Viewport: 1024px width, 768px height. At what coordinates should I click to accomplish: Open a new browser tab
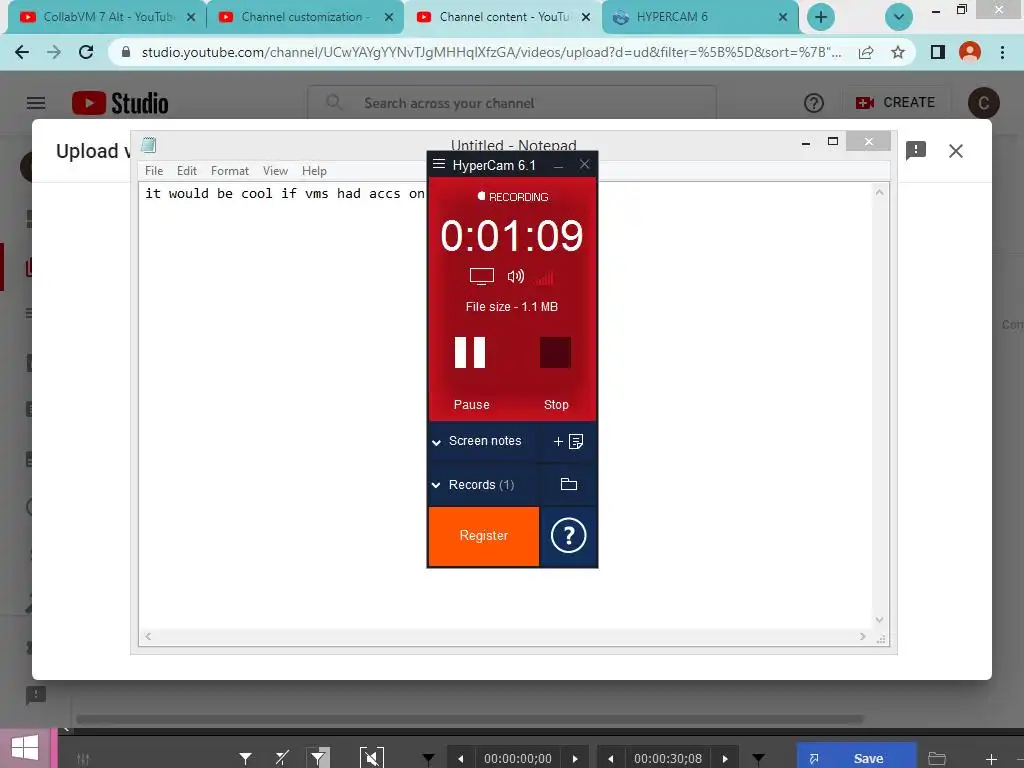click(821, 17)
